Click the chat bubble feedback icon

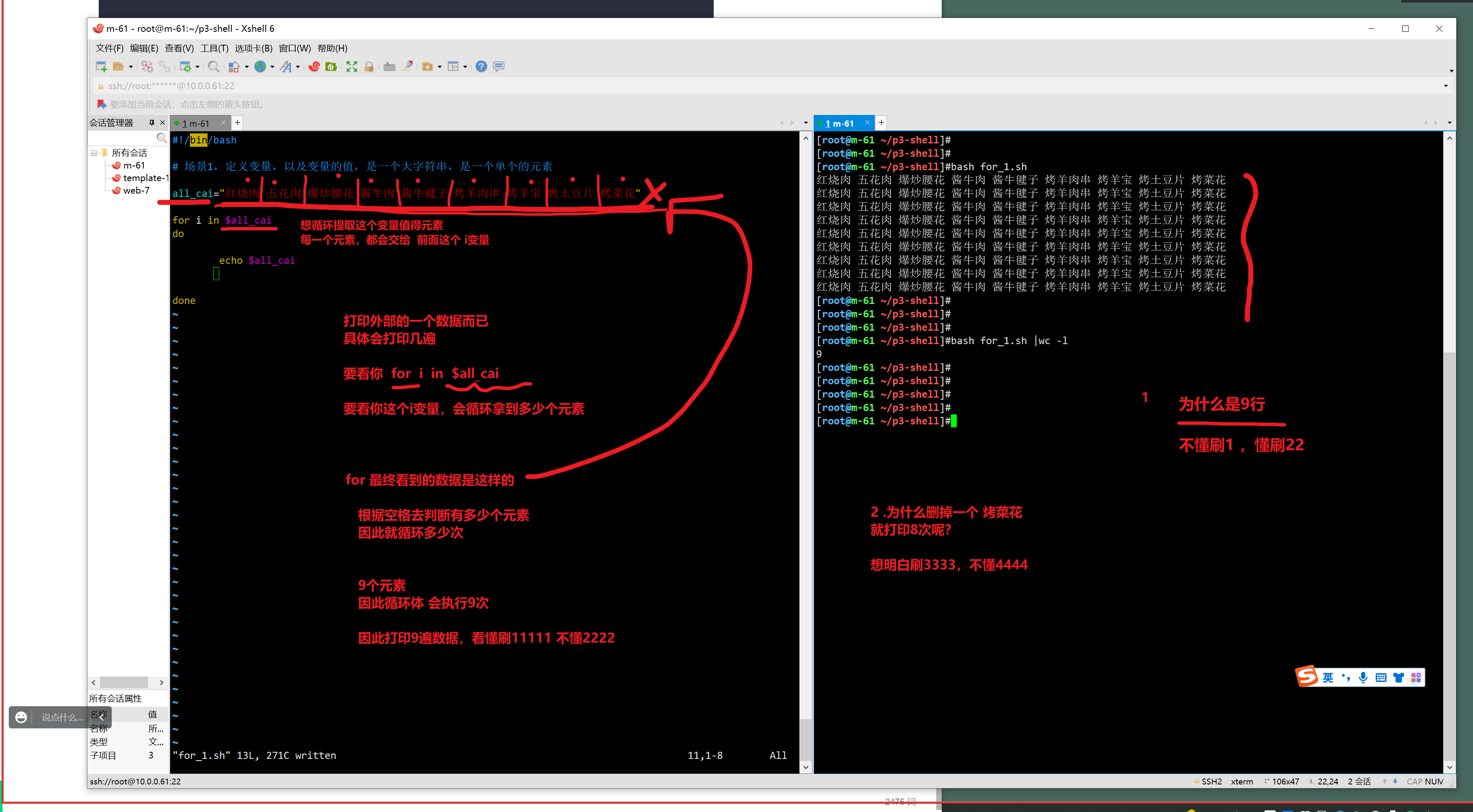499,67
